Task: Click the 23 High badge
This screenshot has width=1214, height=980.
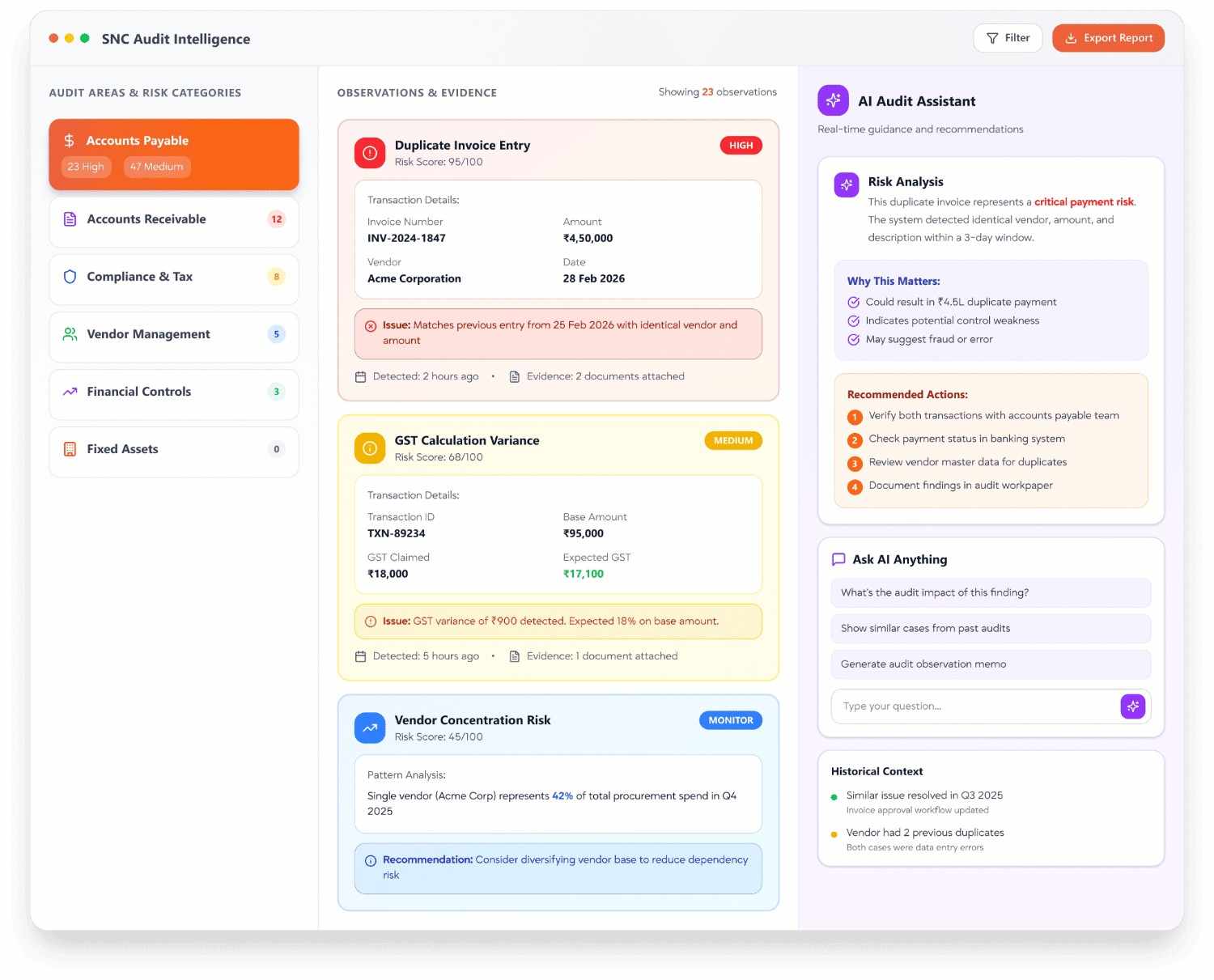Action: pos(86,167)
